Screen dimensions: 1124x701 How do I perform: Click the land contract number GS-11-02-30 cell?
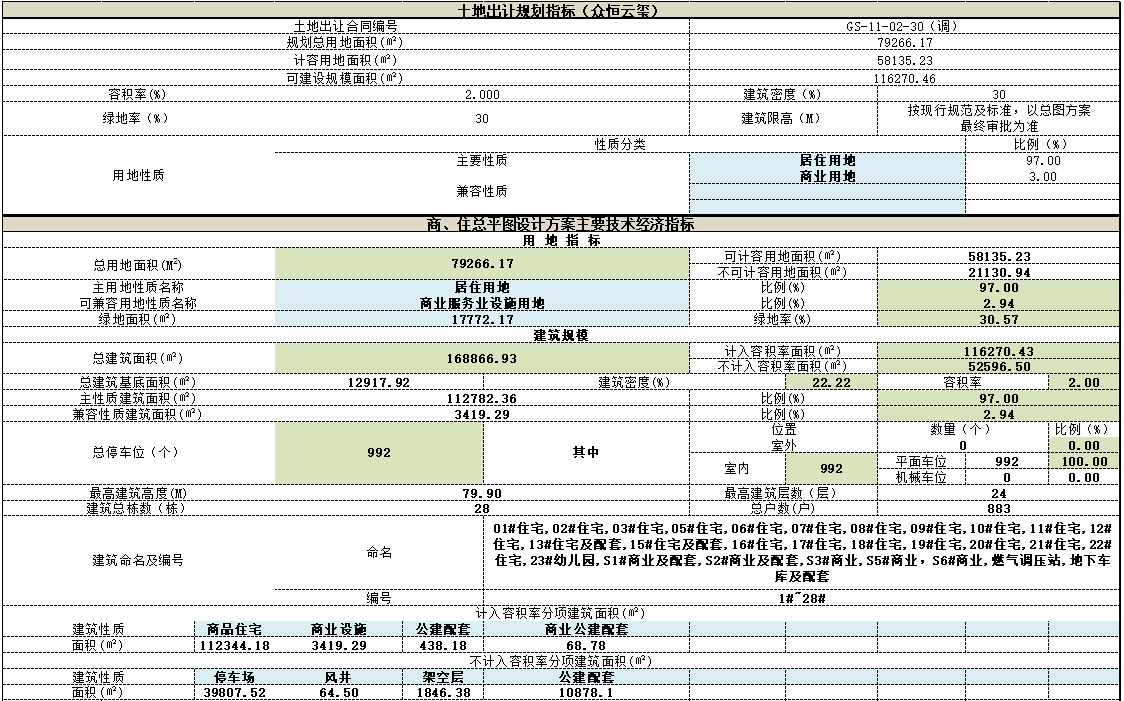pyautogui.click(x=905, y=26)
